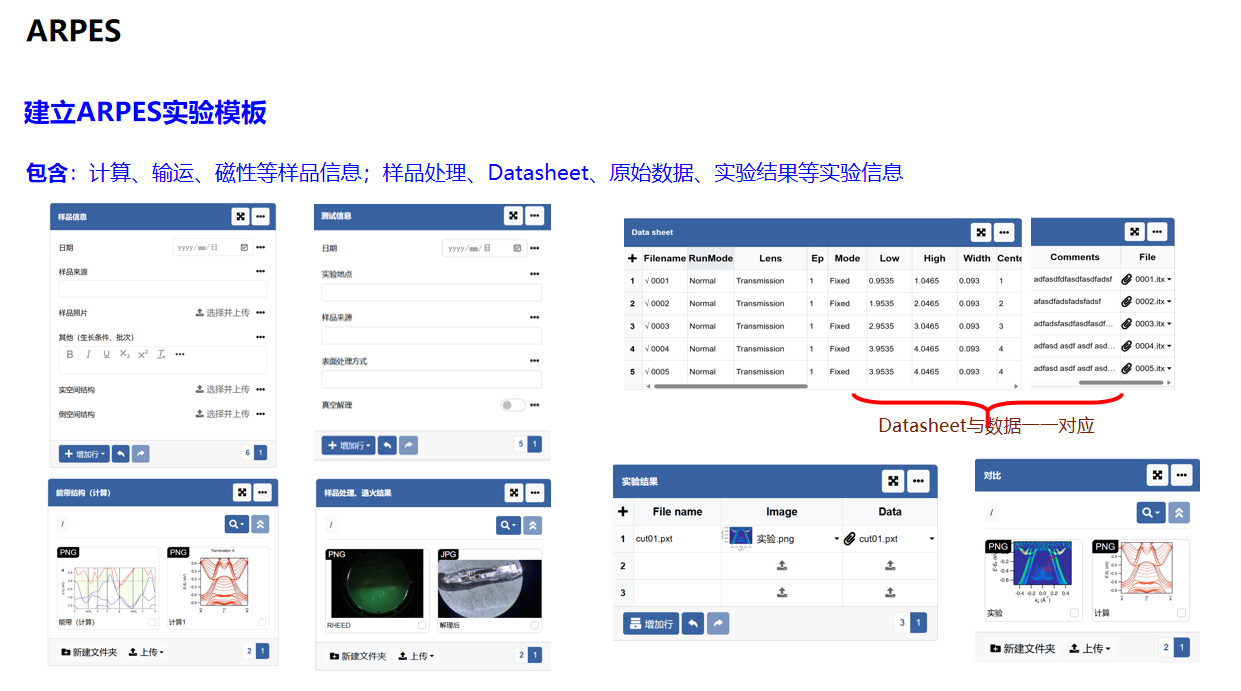This screenshot has height=691, width=1241.
Task: Open the 上传 dropdown in 对比 panel
Action: click(1091, 649)
